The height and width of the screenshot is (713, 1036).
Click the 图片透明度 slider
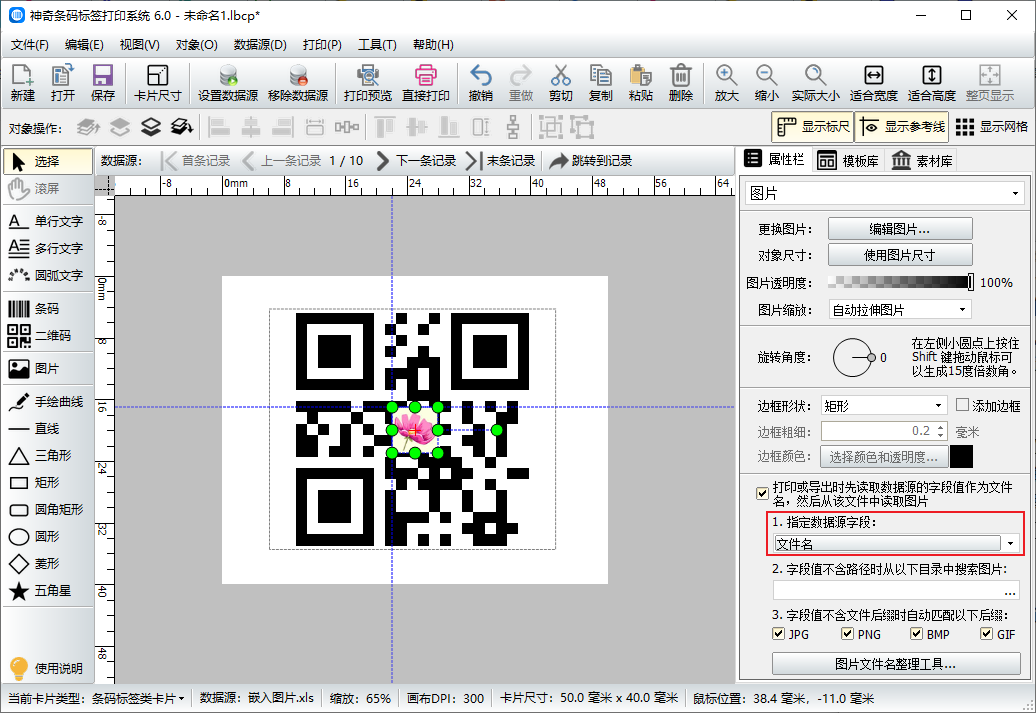900,283
